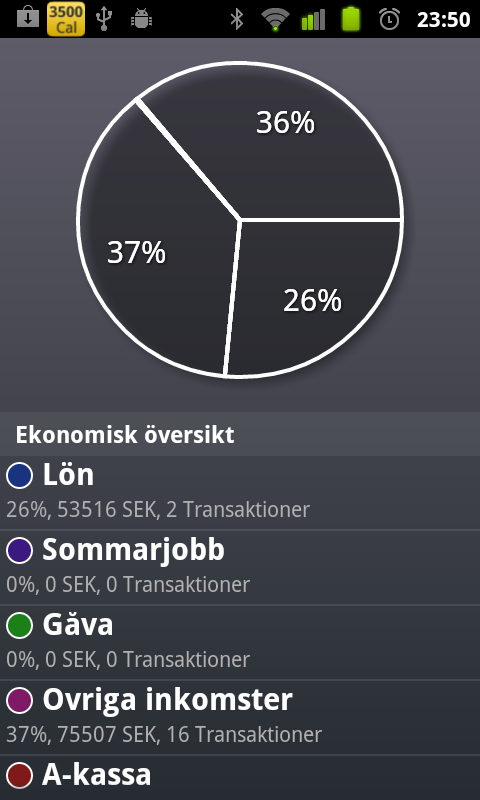Tap the Wi-Fi signal icon
480x800 pixels.
click(x=275, y=19)
